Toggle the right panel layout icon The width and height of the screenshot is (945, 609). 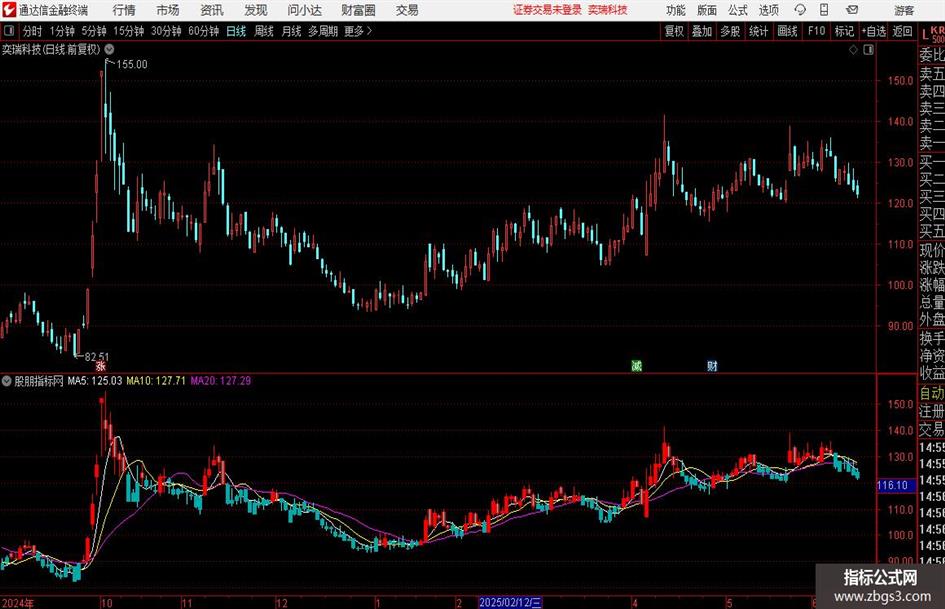tap(868, 50)
